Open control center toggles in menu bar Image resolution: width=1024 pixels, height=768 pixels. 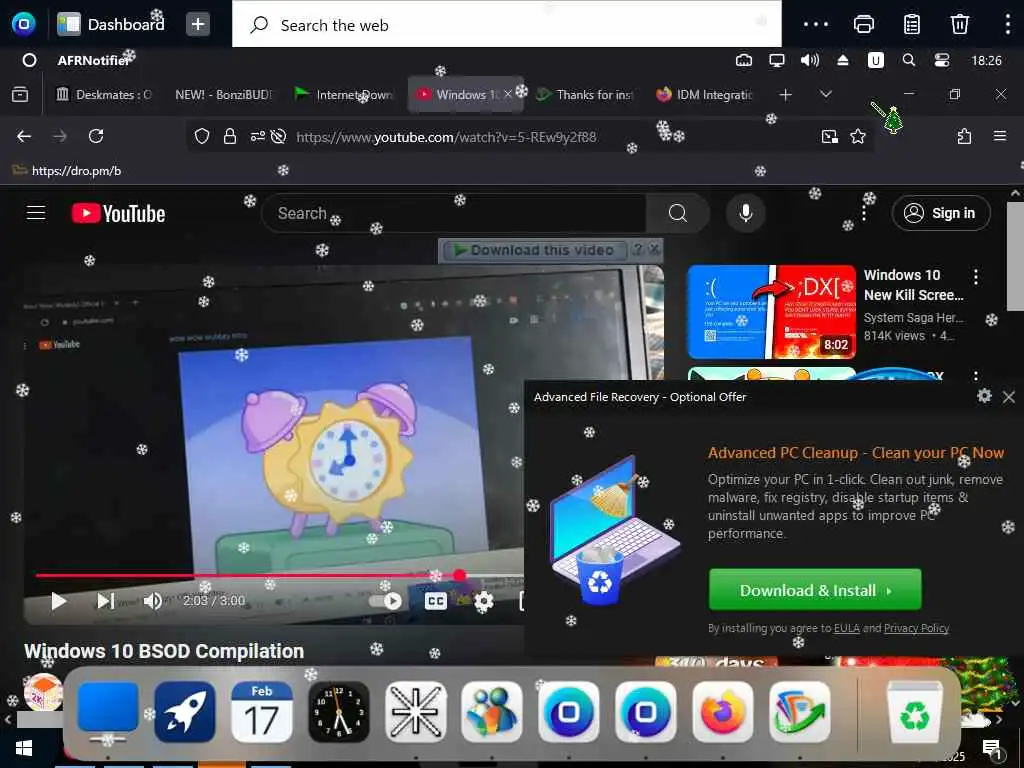[942, 61]
